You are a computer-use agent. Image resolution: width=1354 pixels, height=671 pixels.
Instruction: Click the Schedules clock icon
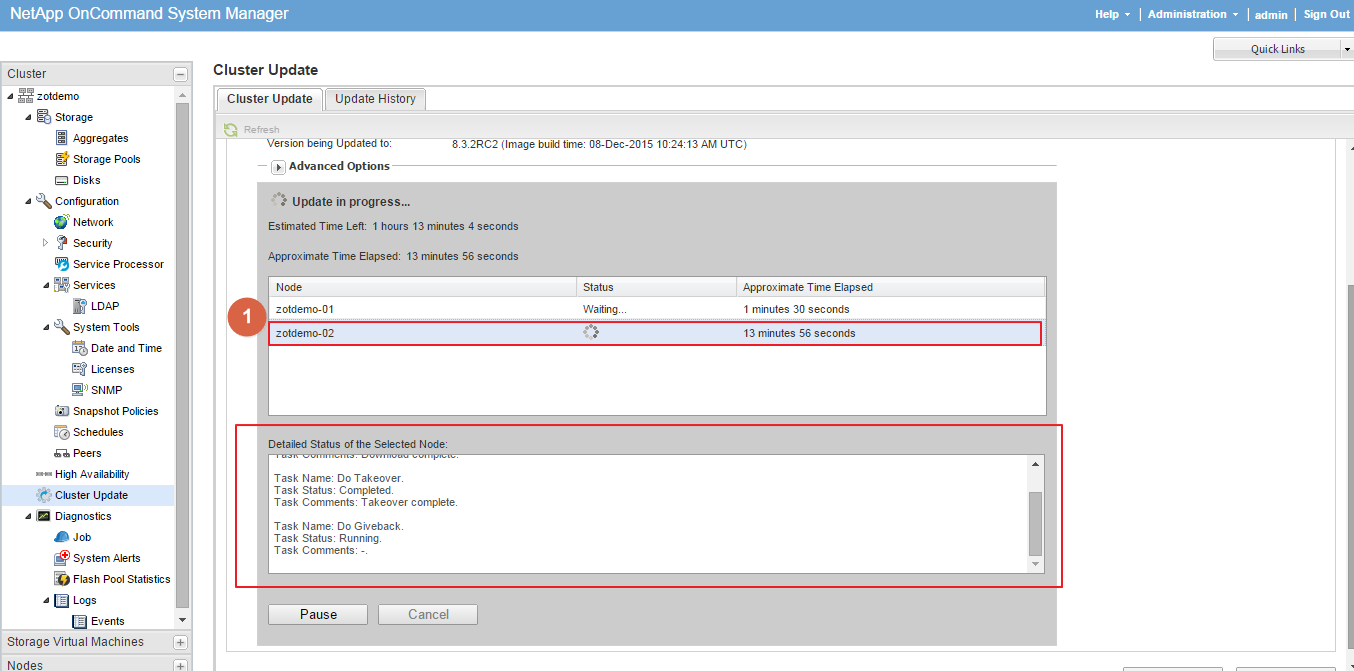62,432
